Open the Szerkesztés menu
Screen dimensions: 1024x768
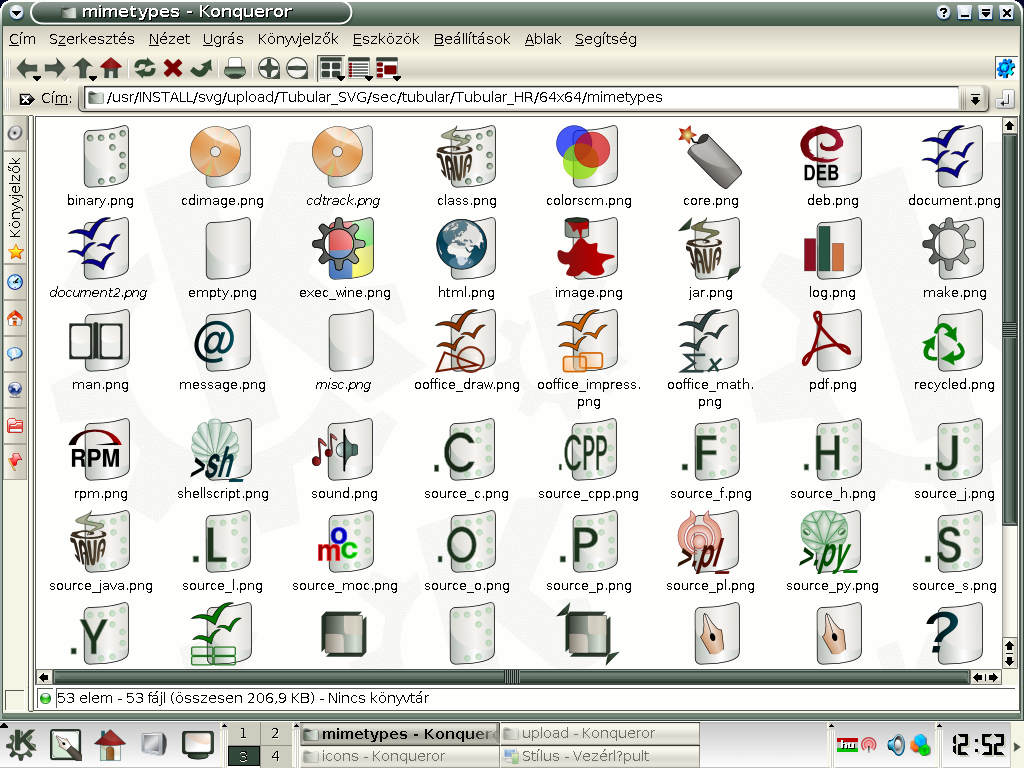91,39
